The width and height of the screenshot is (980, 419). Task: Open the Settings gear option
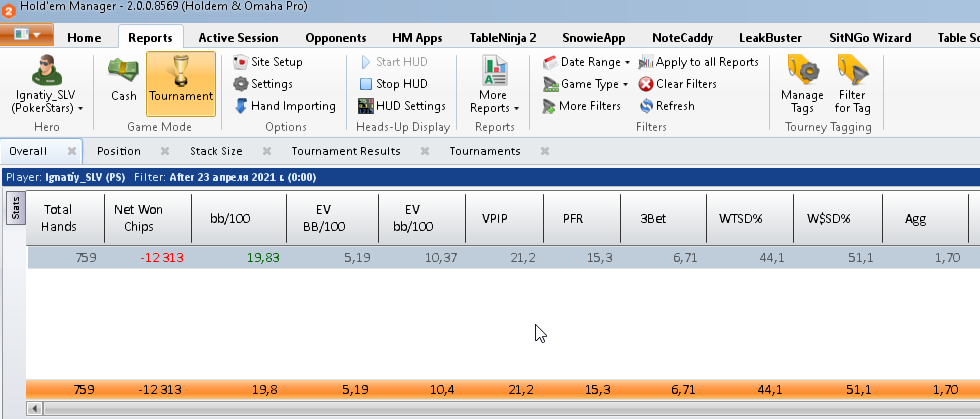pos(263,84)
